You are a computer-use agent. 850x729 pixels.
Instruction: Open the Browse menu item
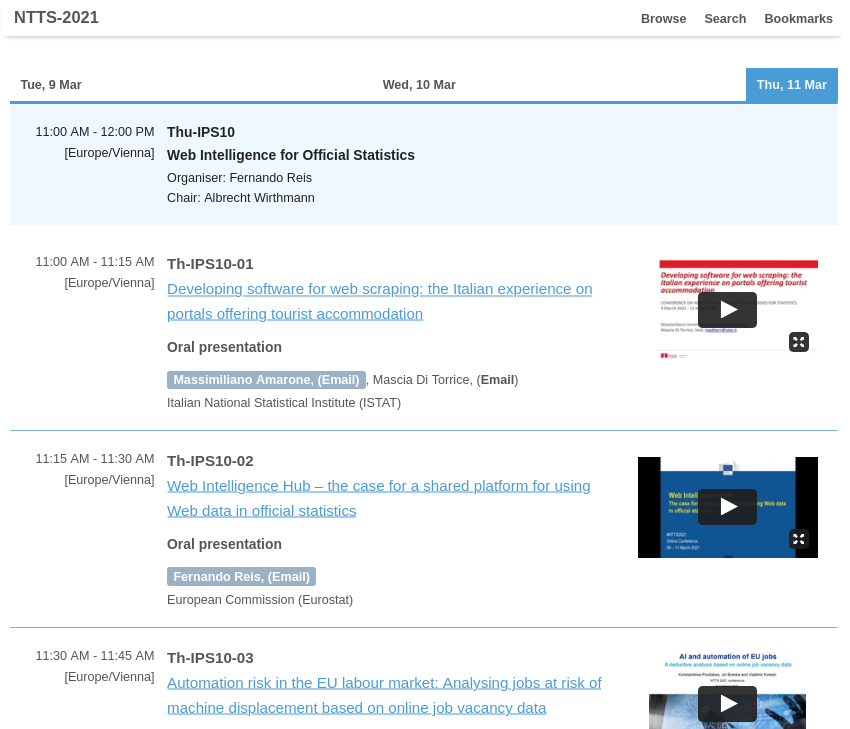tap(663, 18)
